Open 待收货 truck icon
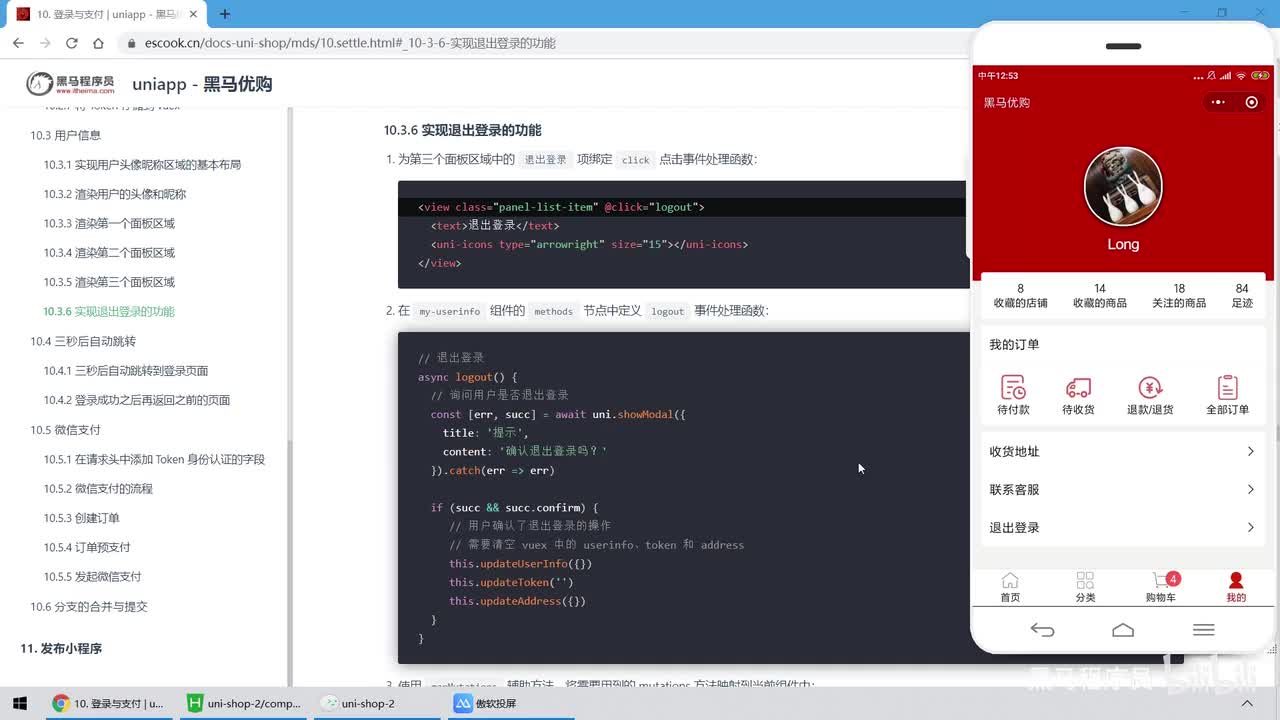Image resolution: width=1280 pixels, height=720 pixels. (1078, 395)
